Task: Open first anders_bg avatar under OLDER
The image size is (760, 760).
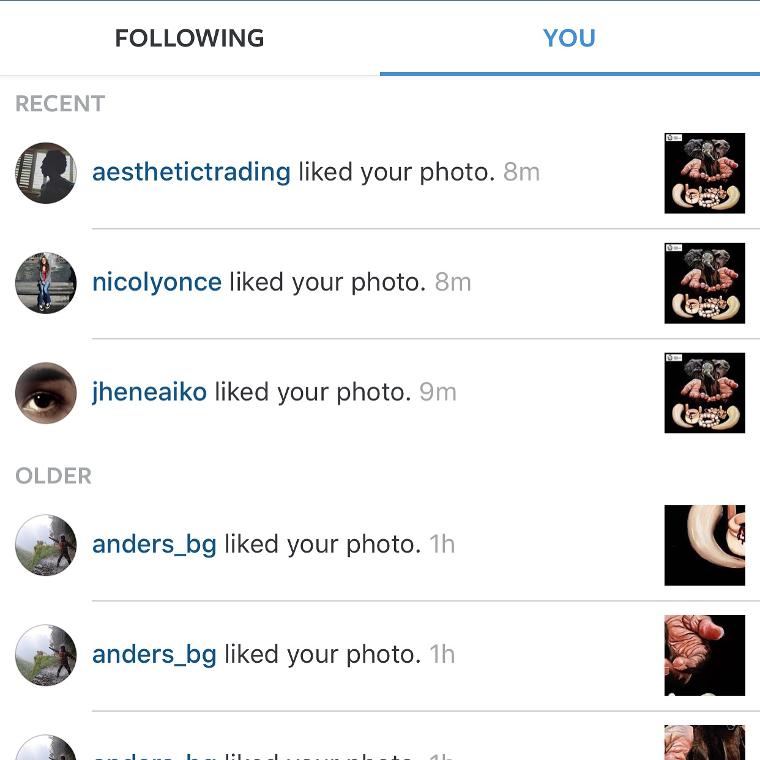Action: (46, 545)
